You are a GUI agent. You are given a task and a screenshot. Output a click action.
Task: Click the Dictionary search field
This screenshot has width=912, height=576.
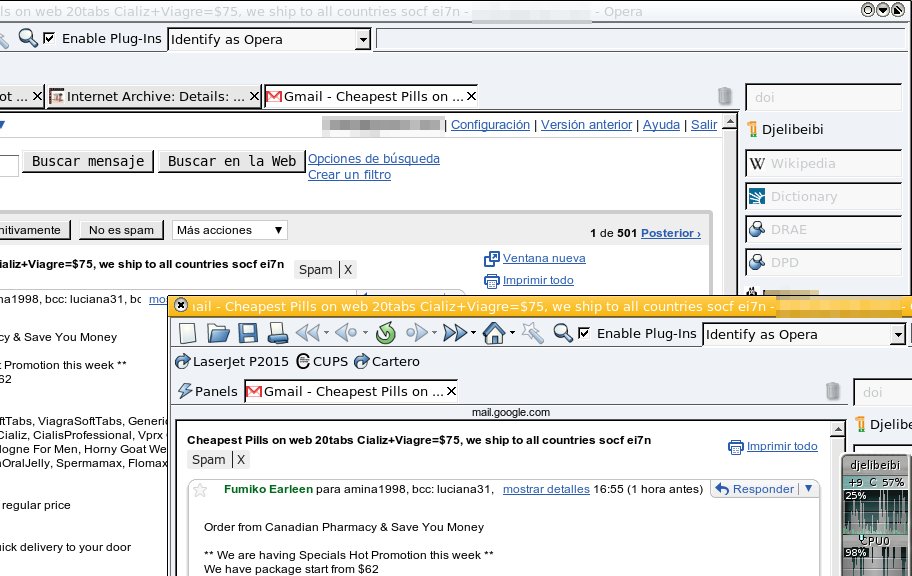coord(824,197)
